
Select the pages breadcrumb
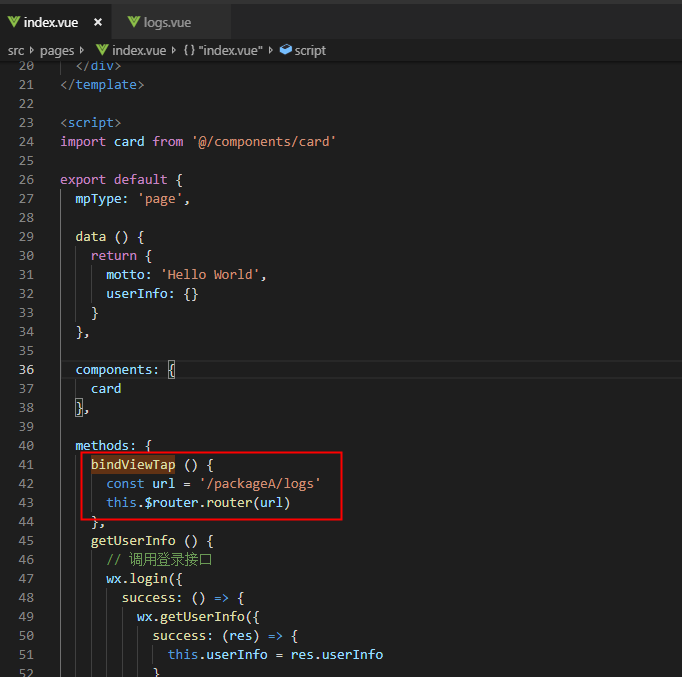point(57,51)
